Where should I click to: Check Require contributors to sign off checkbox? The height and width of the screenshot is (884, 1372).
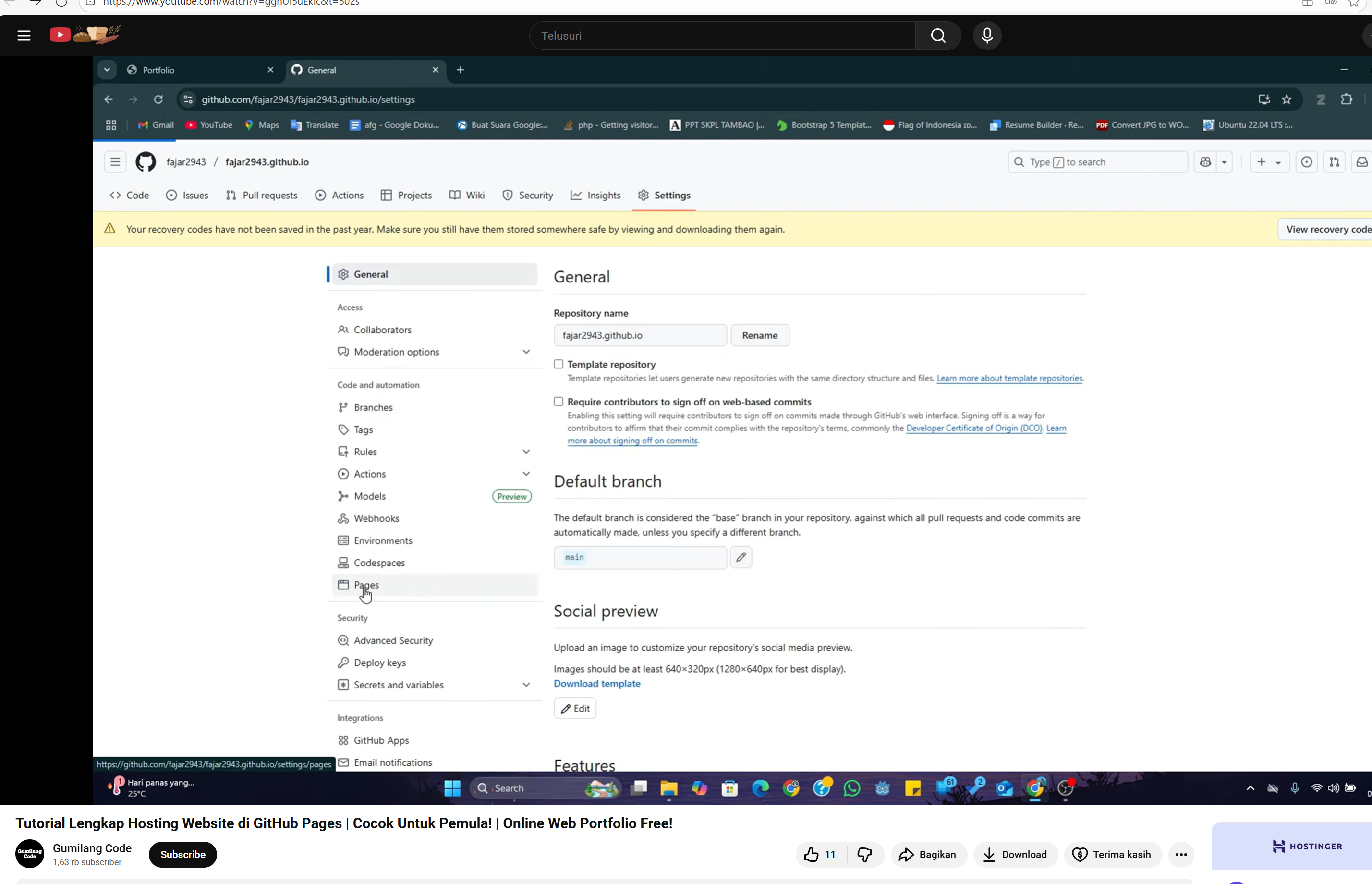559,401
